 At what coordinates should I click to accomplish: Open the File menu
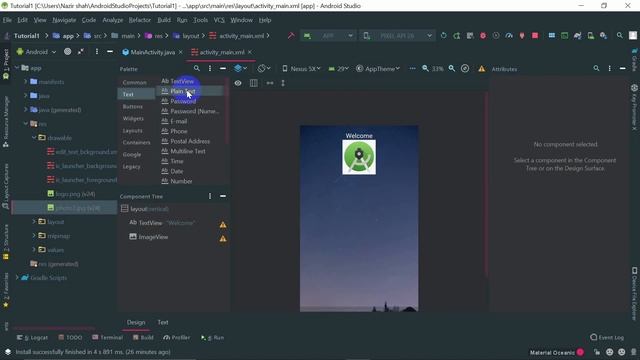coord(7,20)
